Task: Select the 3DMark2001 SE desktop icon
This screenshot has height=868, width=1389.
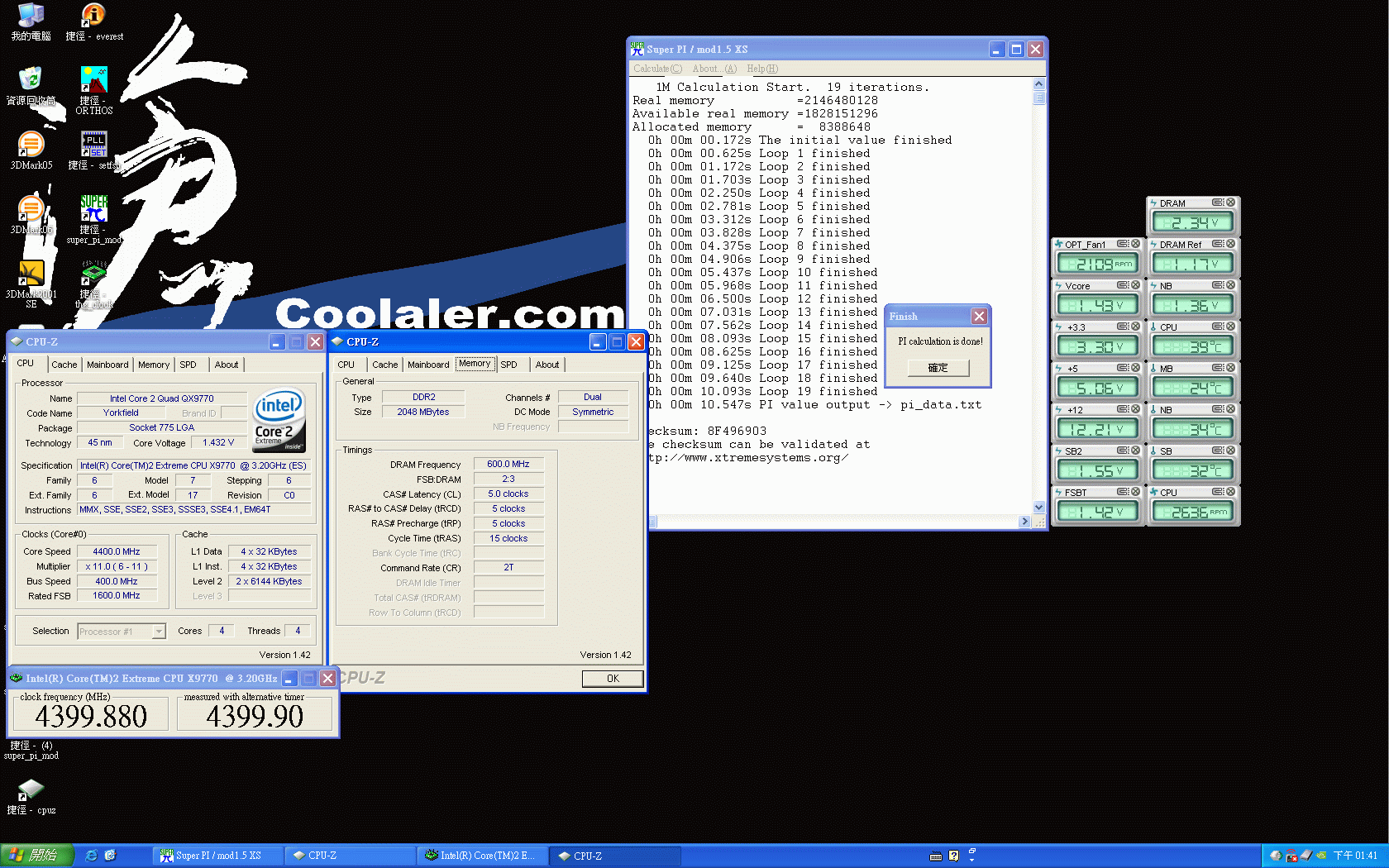Action: (31, 284)
